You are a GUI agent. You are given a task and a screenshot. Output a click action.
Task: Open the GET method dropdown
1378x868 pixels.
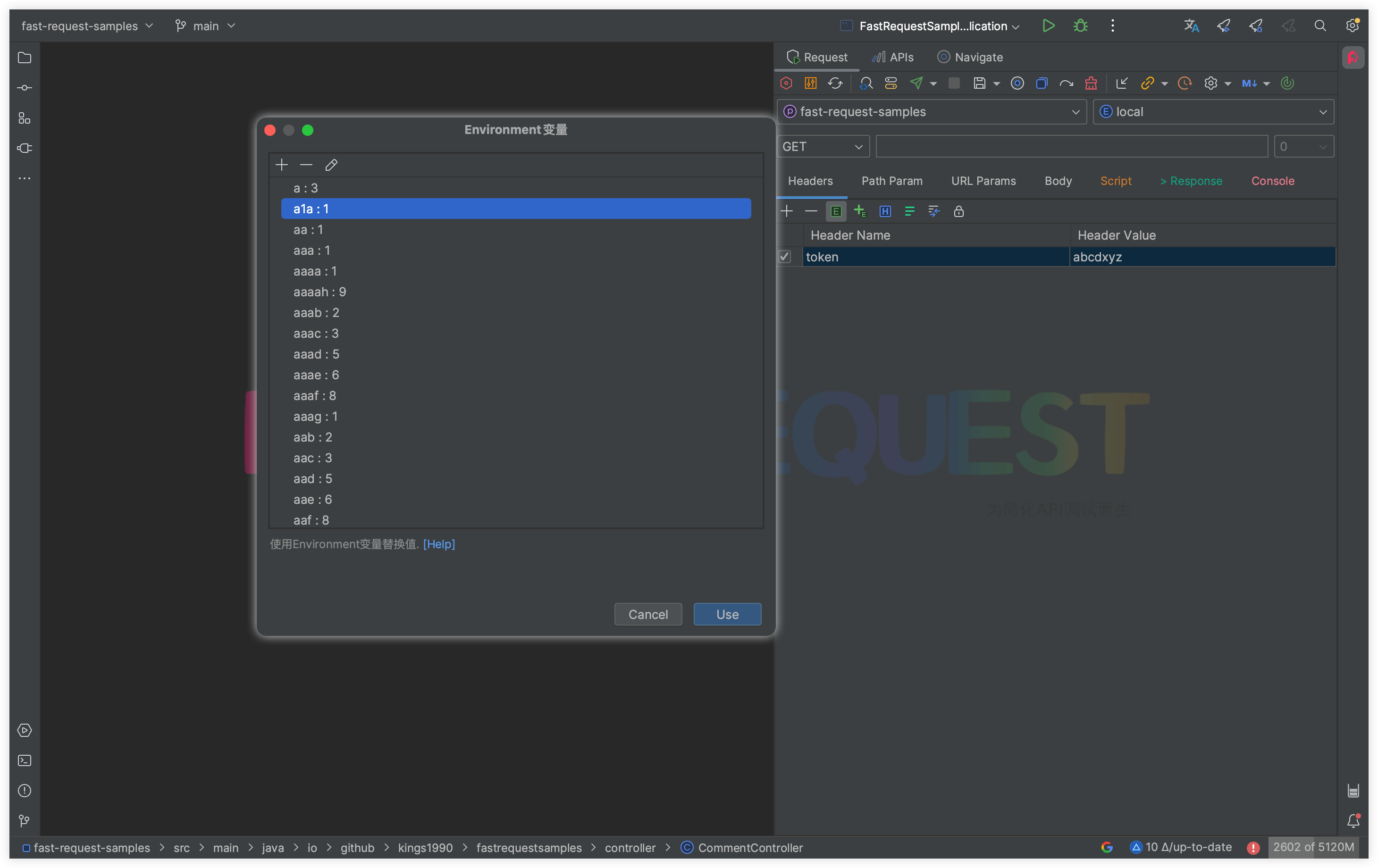click(x=823, y=147)
